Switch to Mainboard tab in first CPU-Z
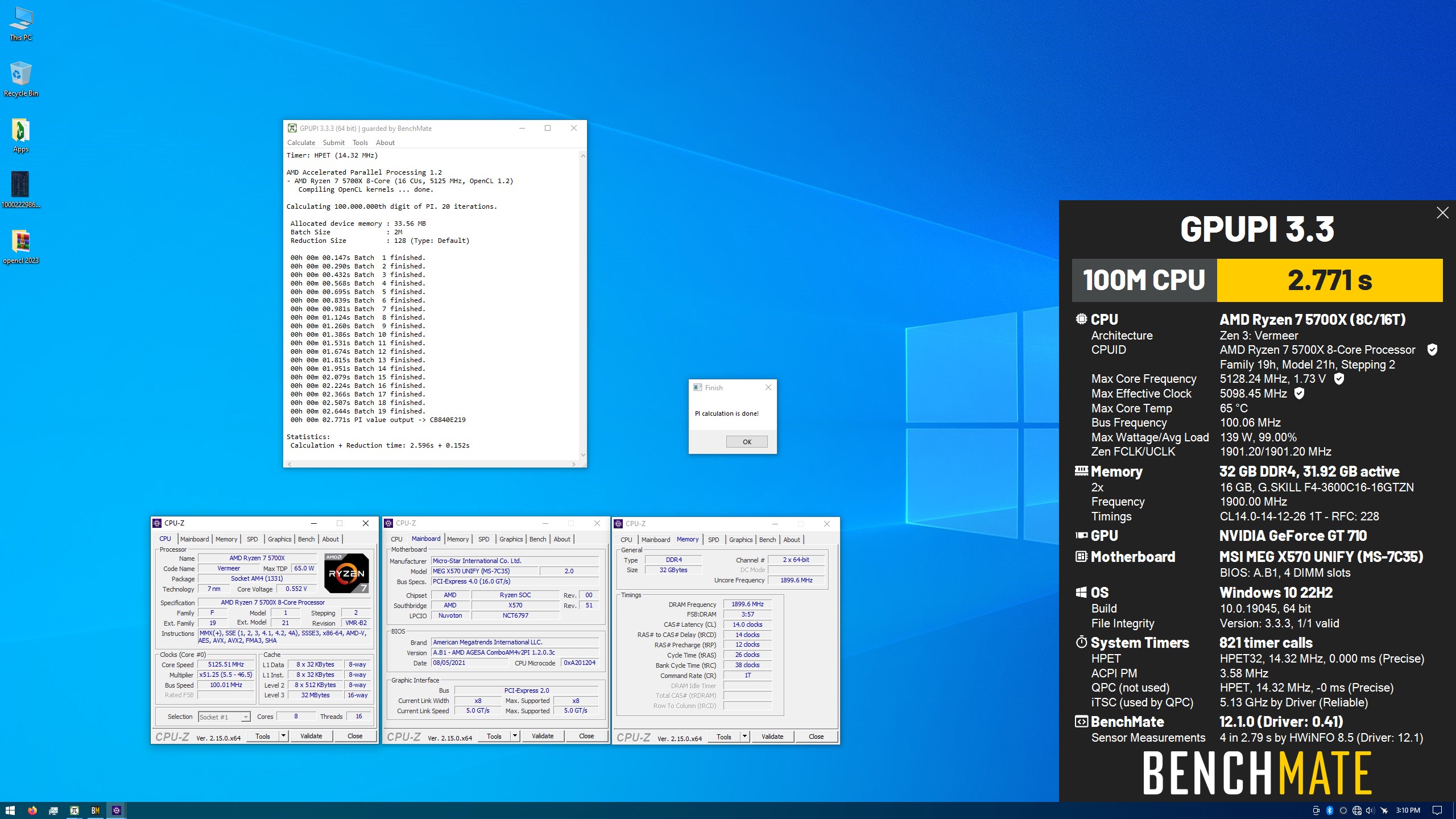The image size is (1456, 819). tap(195, 539)
